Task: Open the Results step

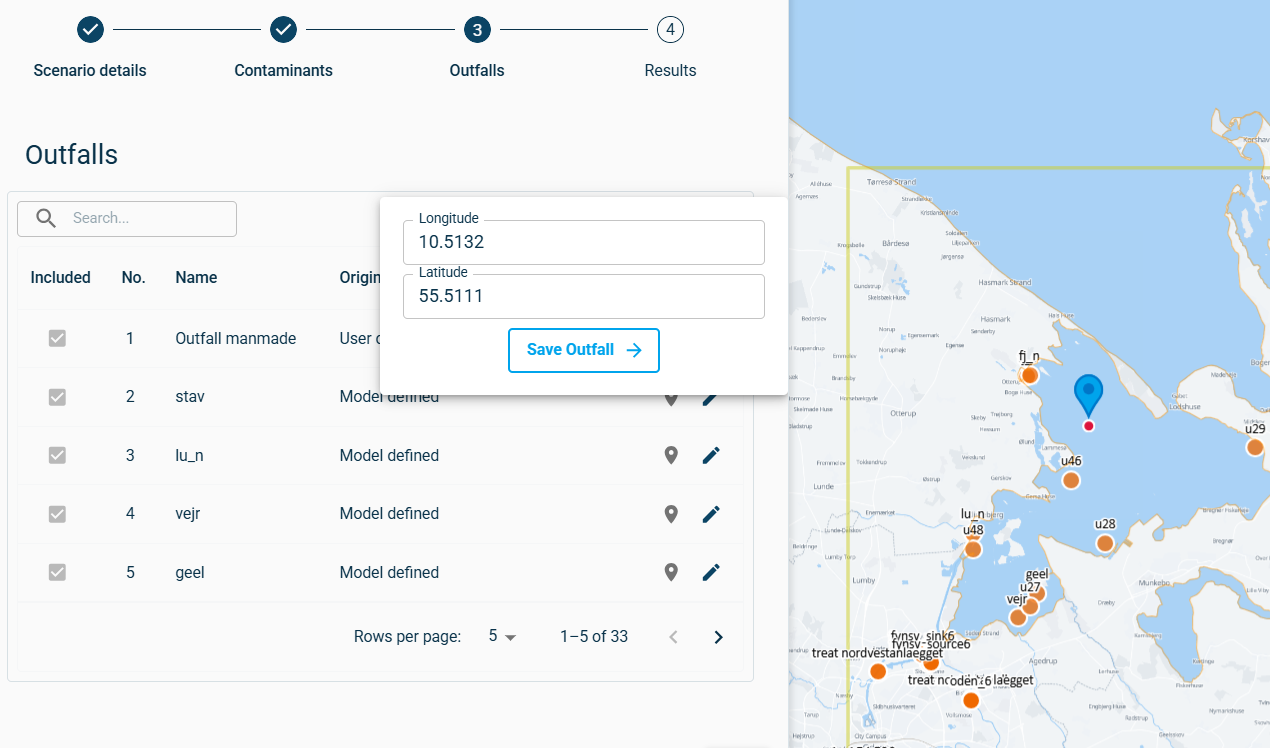Action: click(x=670, y=30)
